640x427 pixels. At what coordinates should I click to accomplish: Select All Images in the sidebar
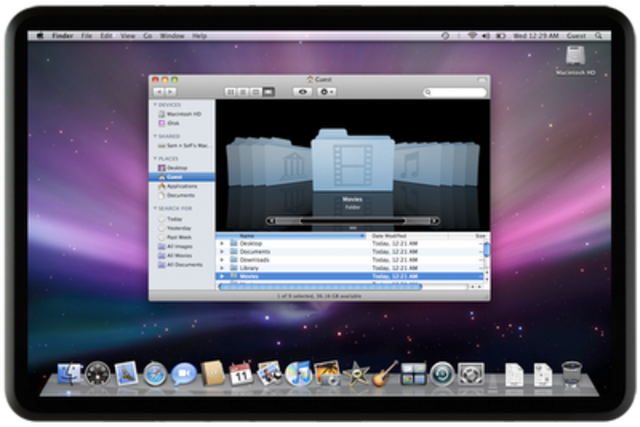(x=182, y=246)
